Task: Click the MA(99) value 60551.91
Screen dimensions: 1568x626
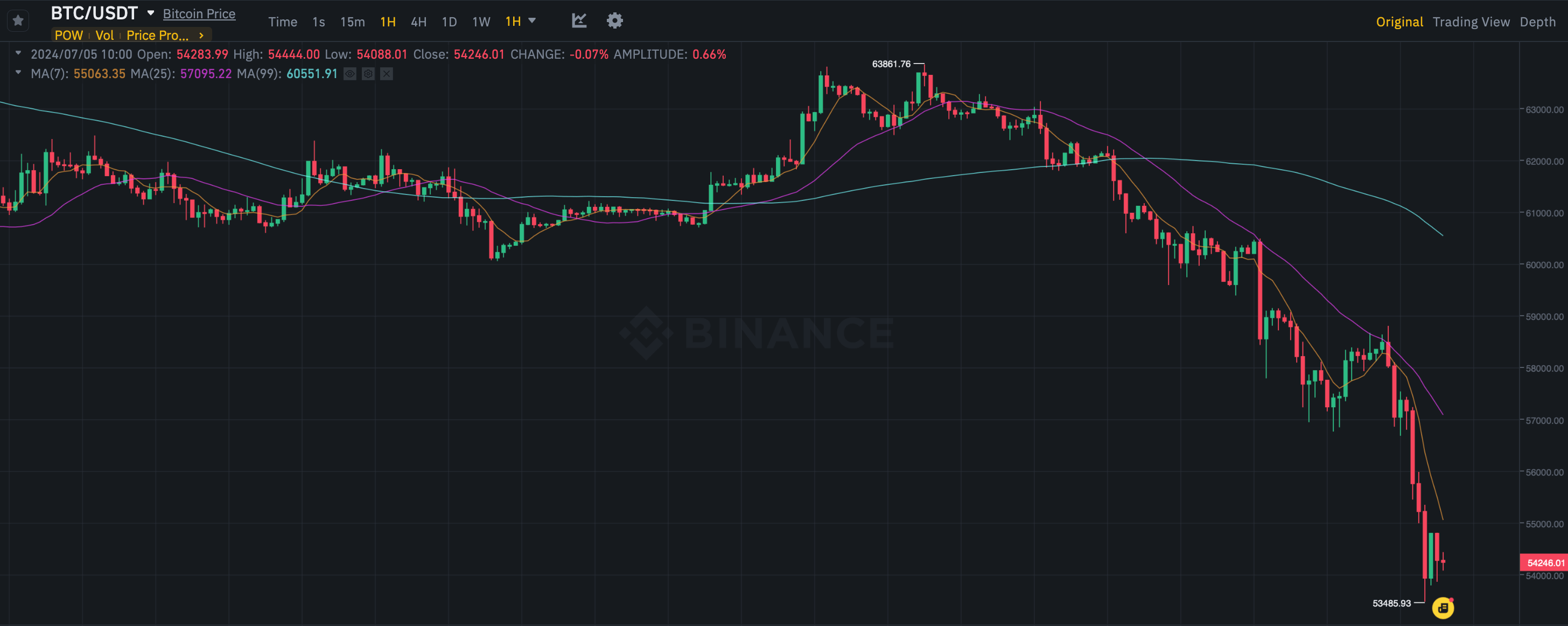Action: 312,74
